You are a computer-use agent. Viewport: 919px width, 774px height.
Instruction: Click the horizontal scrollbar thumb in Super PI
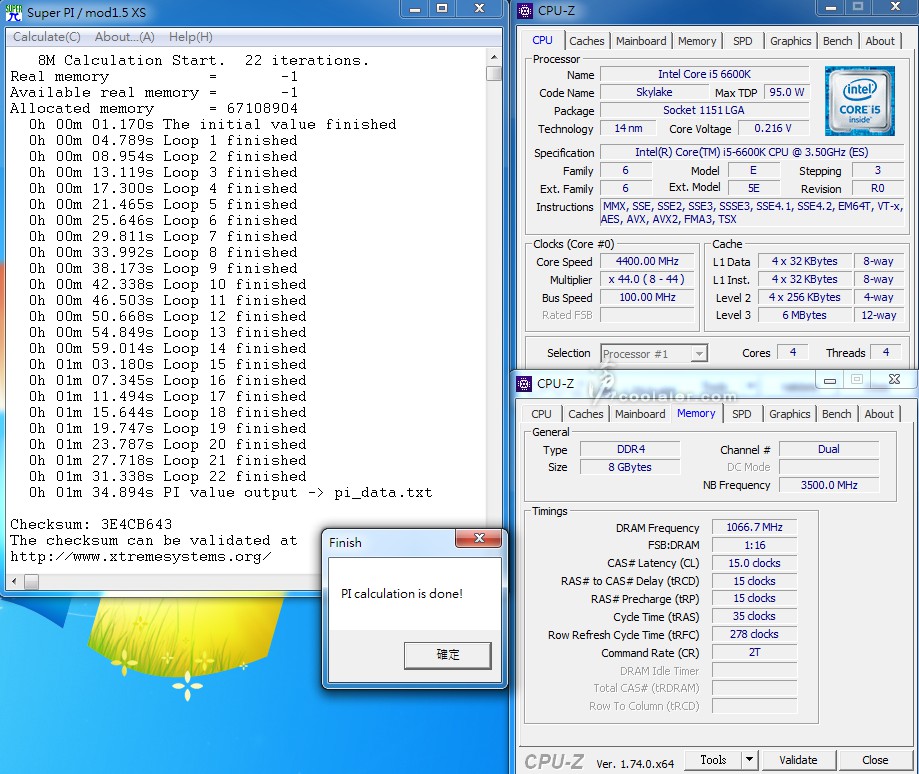[31, 582]
